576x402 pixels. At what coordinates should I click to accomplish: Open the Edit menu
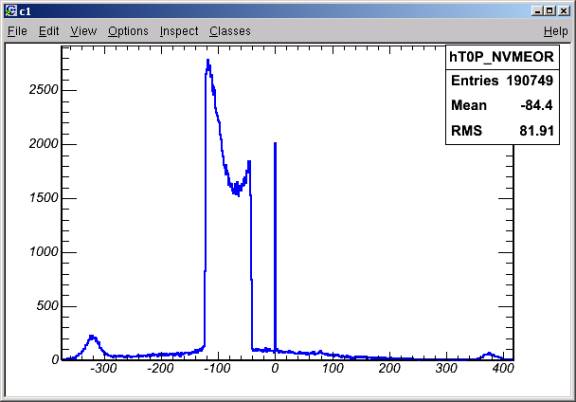click(49, 31)
